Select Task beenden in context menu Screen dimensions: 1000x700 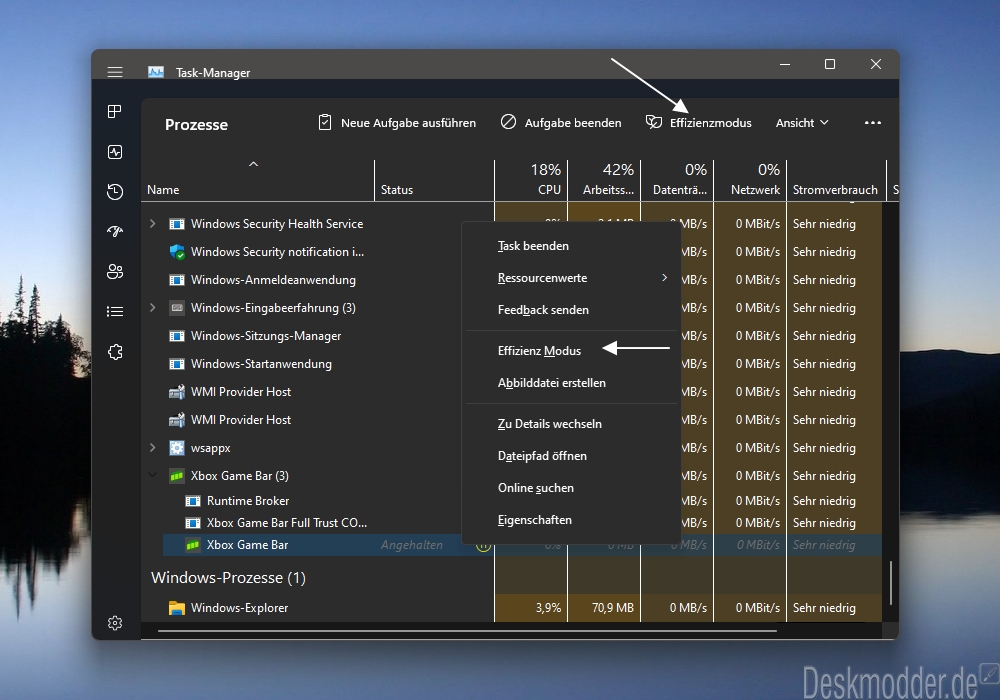pyautogui.click(x=571, y=245)
